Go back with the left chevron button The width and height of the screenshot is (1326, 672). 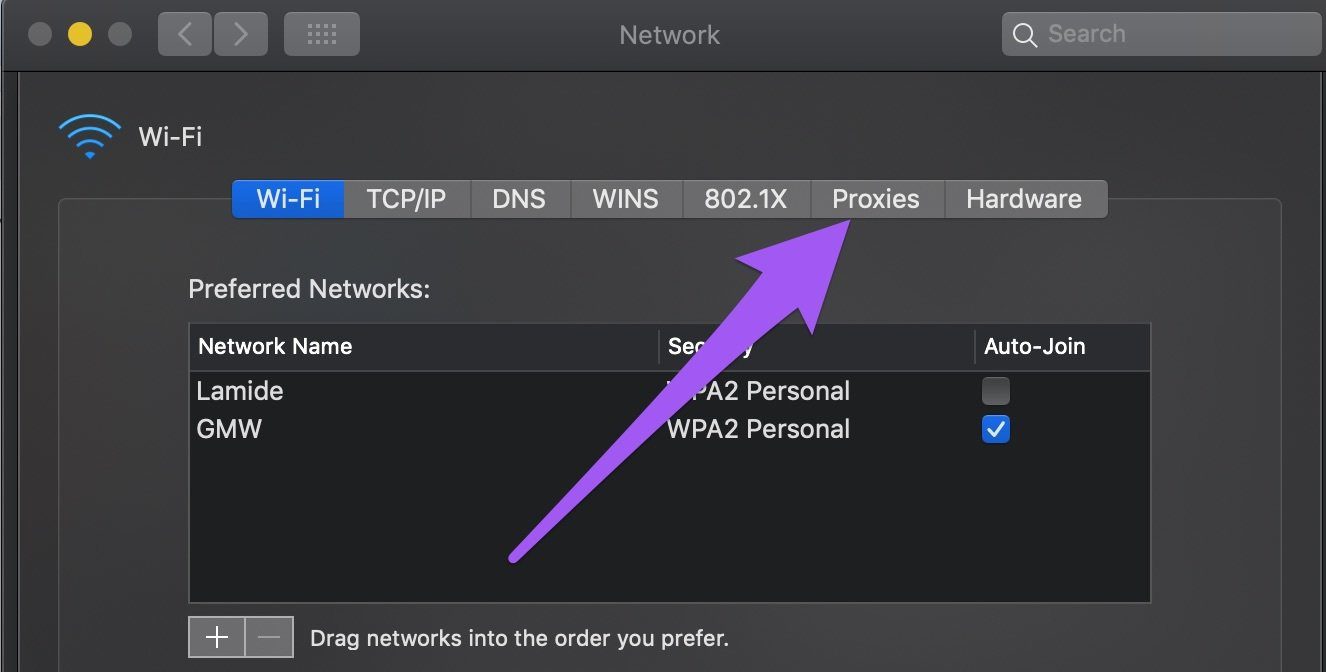coord(184,35)
